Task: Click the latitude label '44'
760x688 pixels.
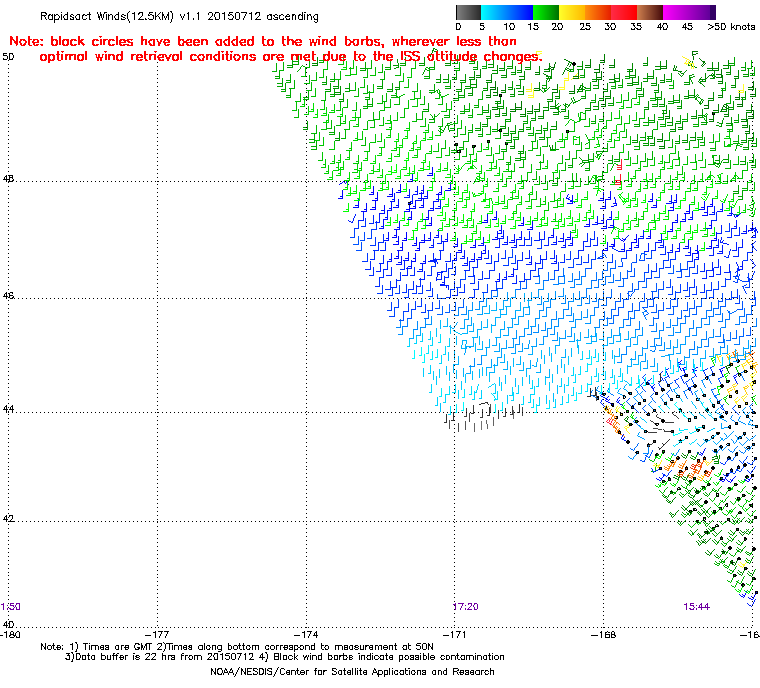Action: point(8,409)
